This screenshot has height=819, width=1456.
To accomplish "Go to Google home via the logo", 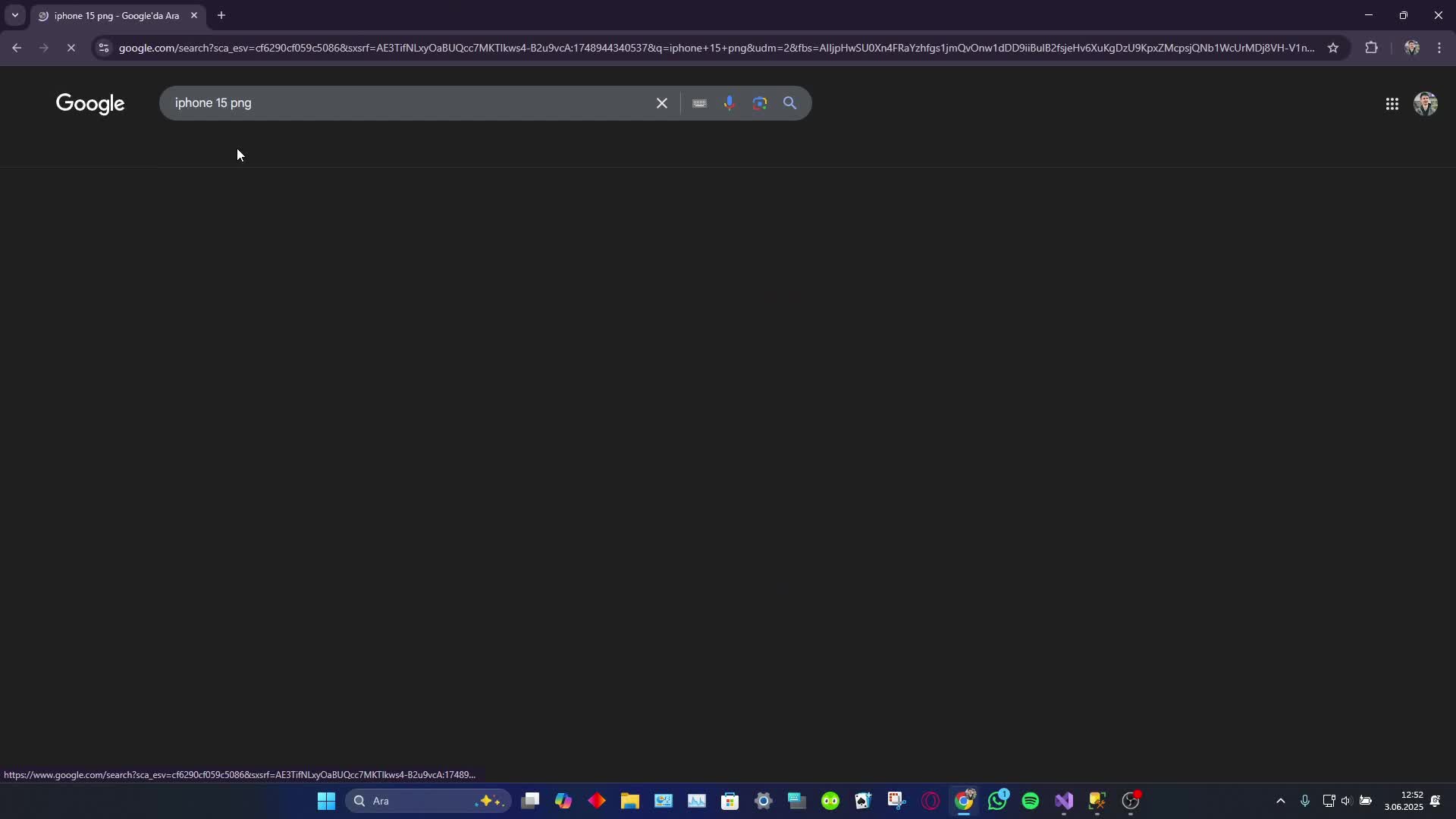I will click(90, 104).
